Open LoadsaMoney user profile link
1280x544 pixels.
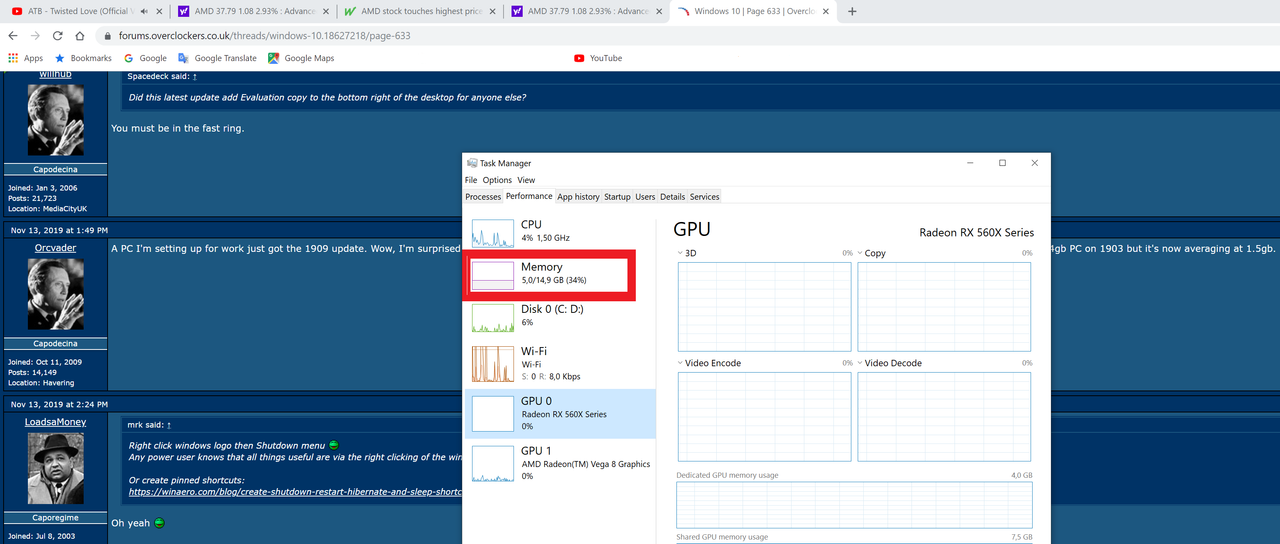click(x=56, y=422)
